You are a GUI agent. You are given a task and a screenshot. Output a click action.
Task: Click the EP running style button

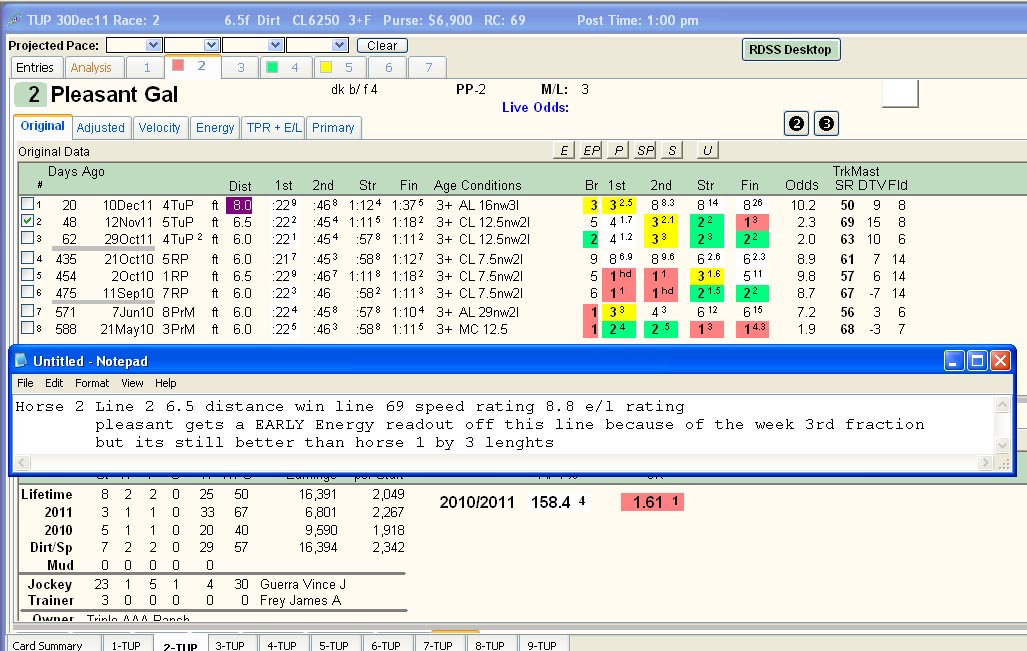click(591, 151)
